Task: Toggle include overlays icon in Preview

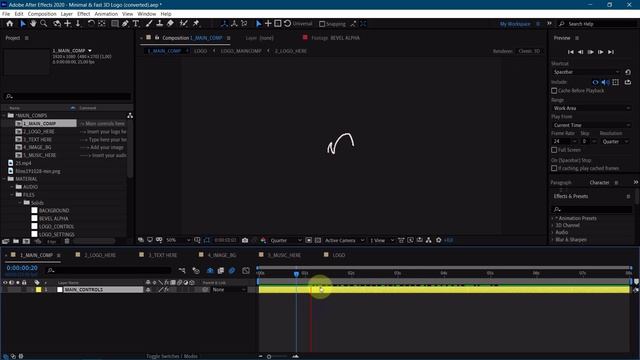Action: (x=616, y=82)
